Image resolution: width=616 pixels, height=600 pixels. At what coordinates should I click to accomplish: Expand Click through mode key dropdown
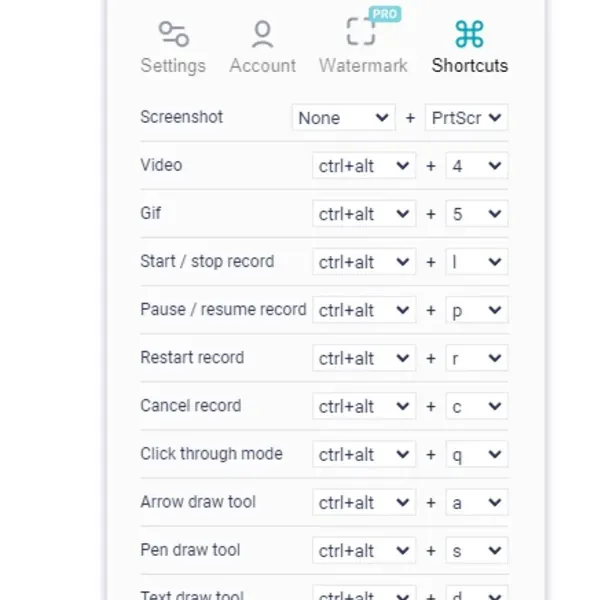476,454
